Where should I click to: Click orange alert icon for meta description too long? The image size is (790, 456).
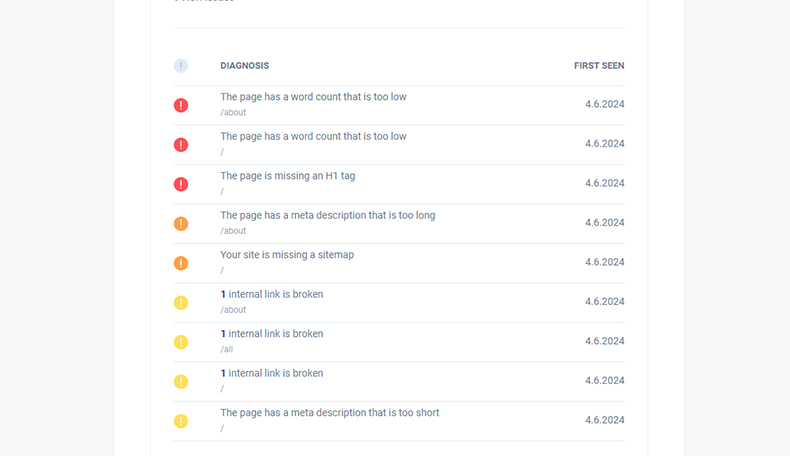coord(181,224)
